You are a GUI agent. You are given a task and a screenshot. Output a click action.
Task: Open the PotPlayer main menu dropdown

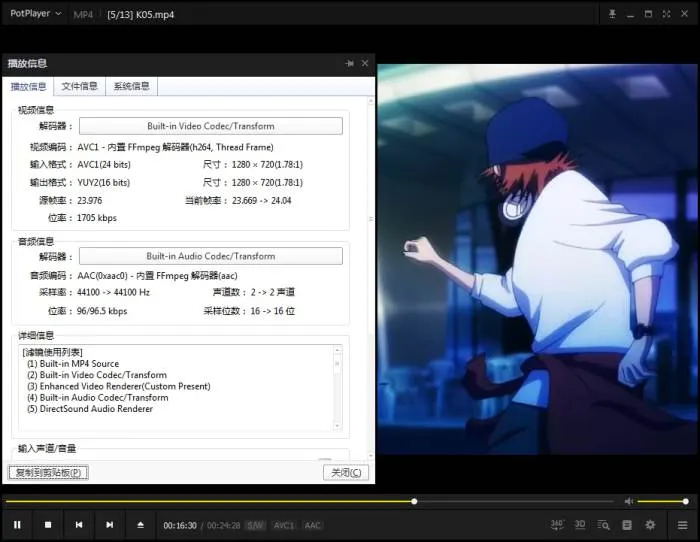[x=36, y=14]
